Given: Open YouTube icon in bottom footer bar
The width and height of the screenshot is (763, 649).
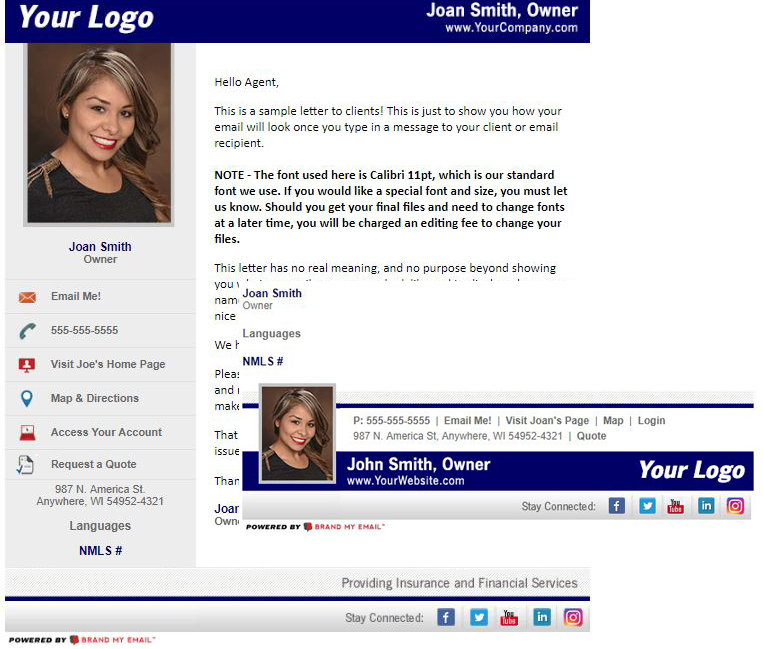Looking at the screenshot, I should [x=509, y=617].
